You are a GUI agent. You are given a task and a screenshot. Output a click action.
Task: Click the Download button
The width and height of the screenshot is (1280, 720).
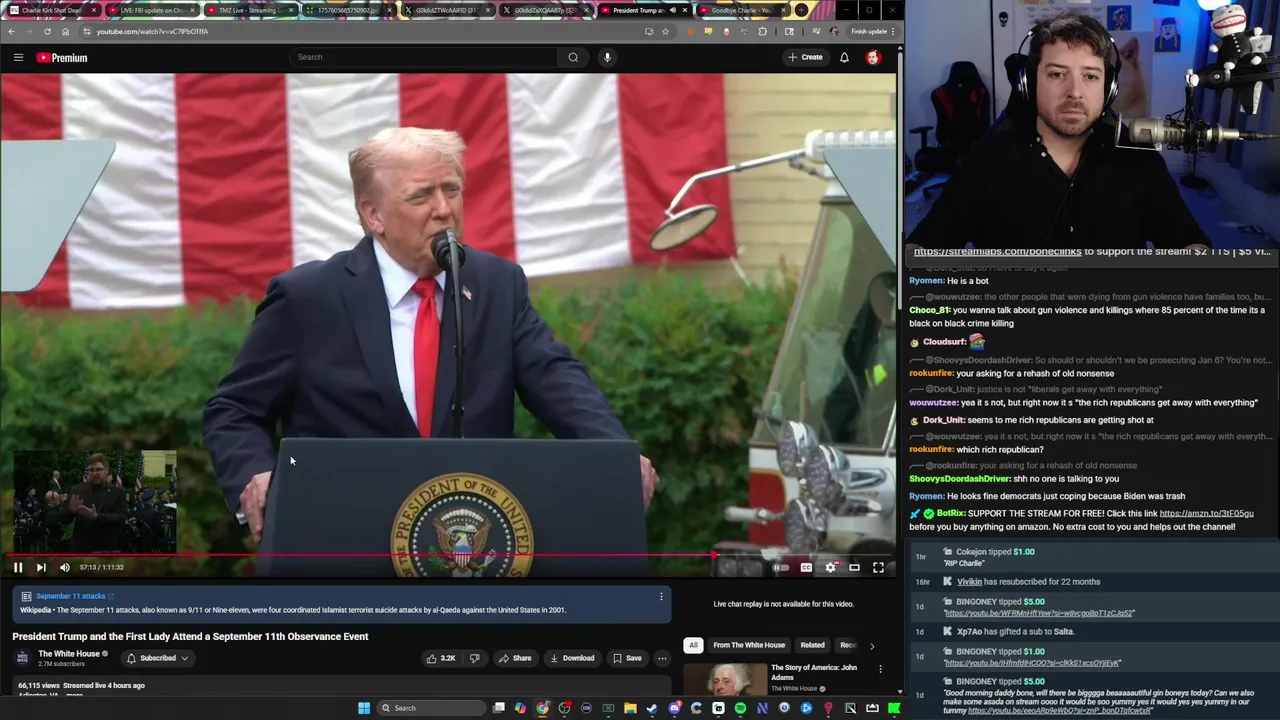click(x=572, y=658)
